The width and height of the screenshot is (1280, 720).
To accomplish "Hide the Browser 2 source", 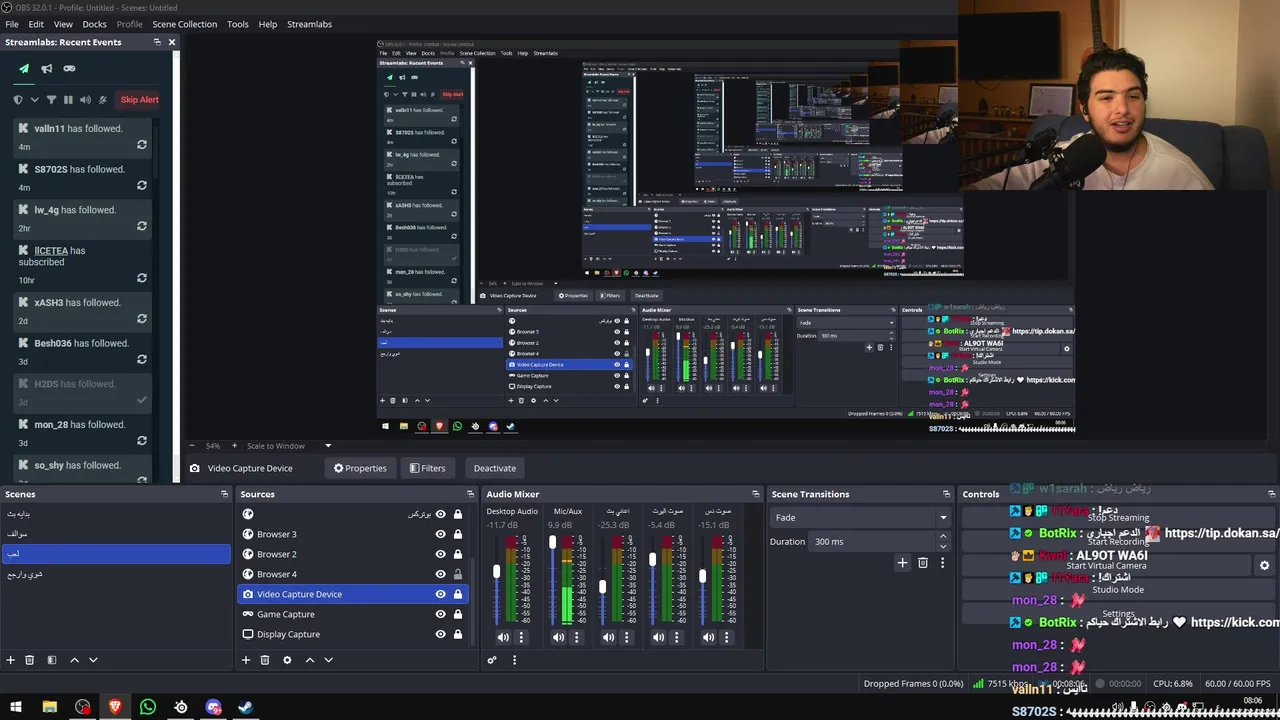I will point(440,554).
